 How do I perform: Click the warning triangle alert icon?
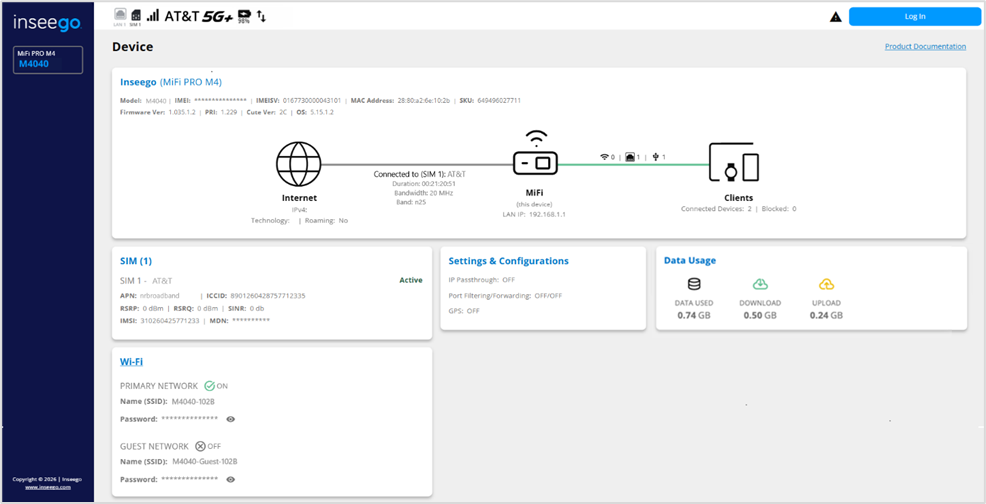(x=836, y=17)
